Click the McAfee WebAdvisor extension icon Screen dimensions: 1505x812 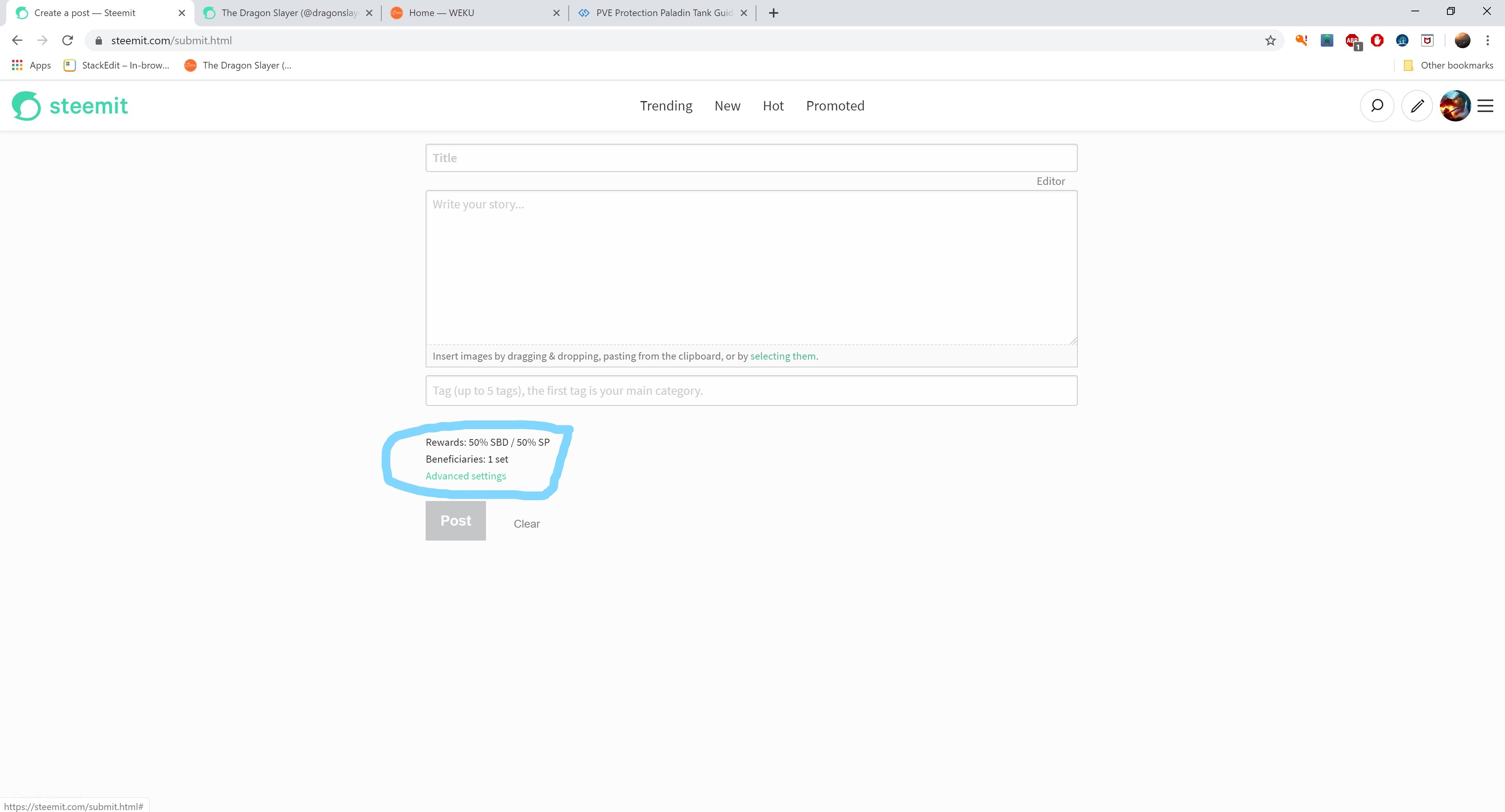[1427, 40]
